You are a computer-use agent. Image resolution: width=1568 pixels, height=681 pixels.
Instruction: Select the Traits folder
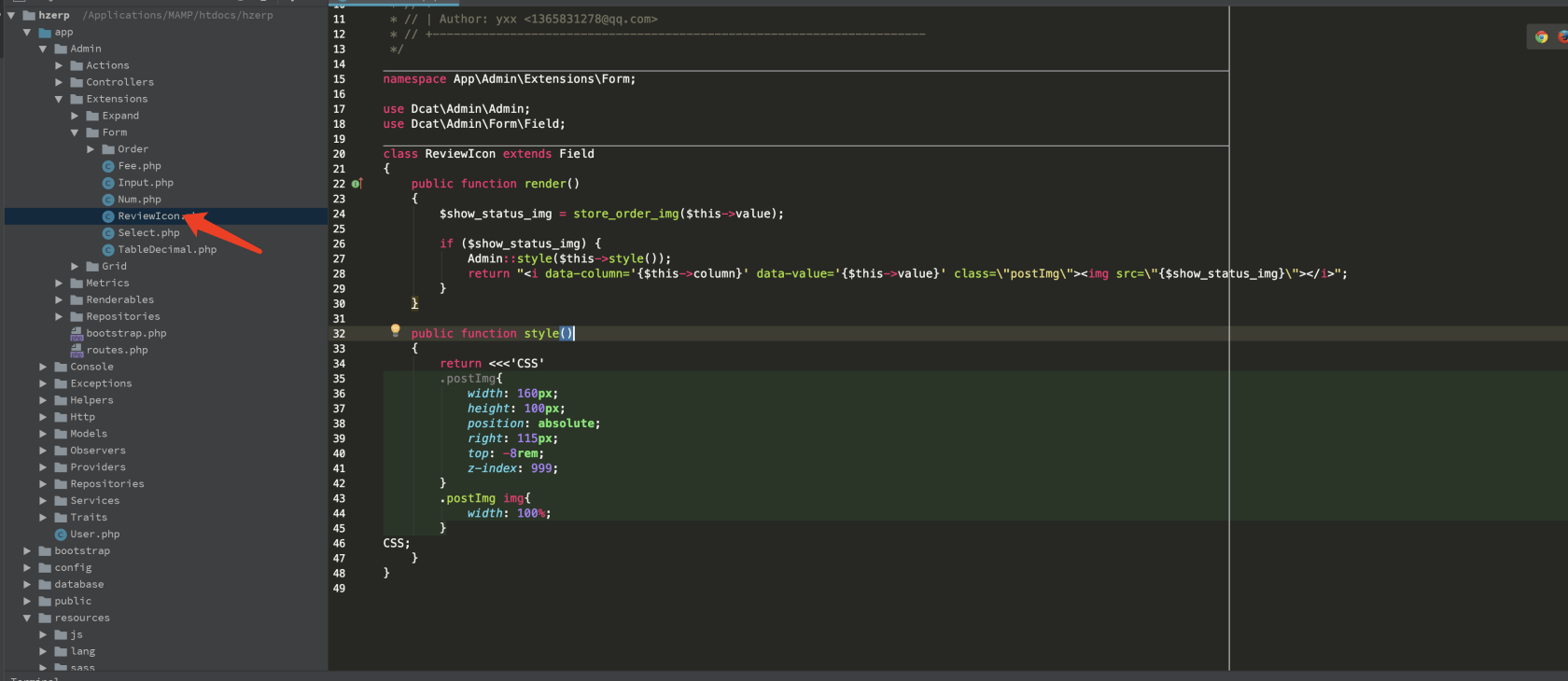[x=89, y=518]
